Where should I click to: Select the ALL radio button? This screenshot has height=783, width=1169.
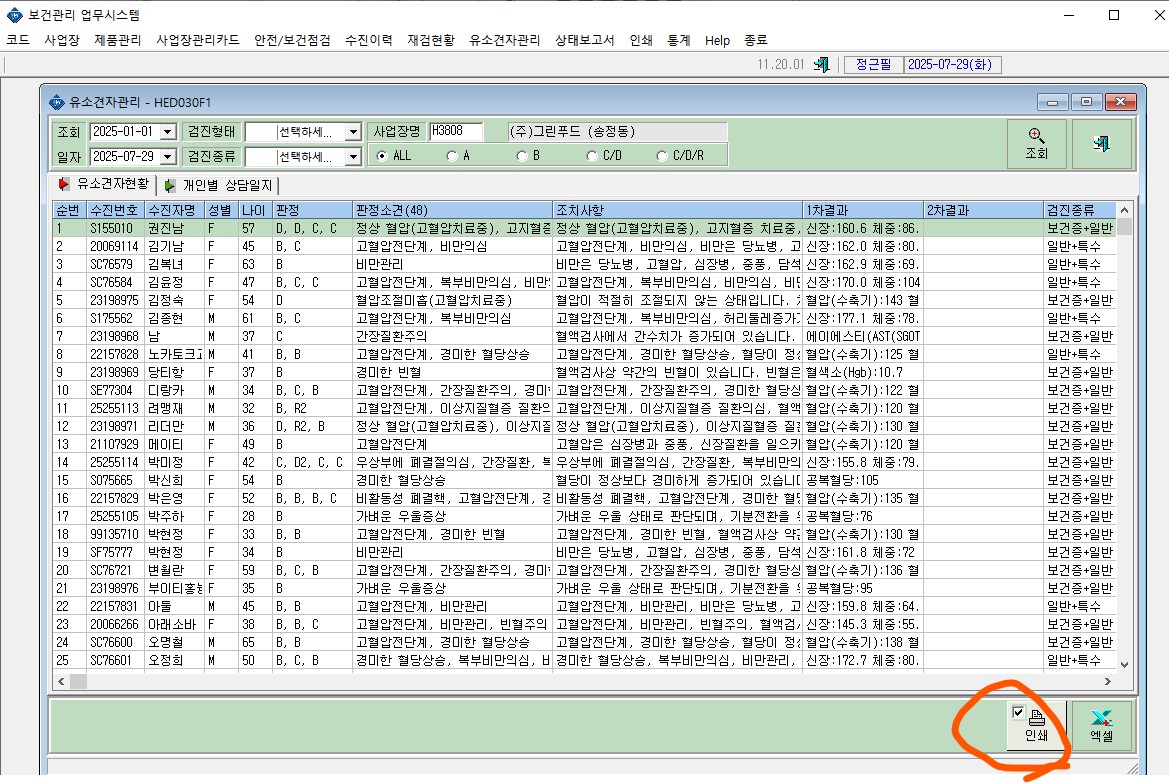[x=382, y=156]
